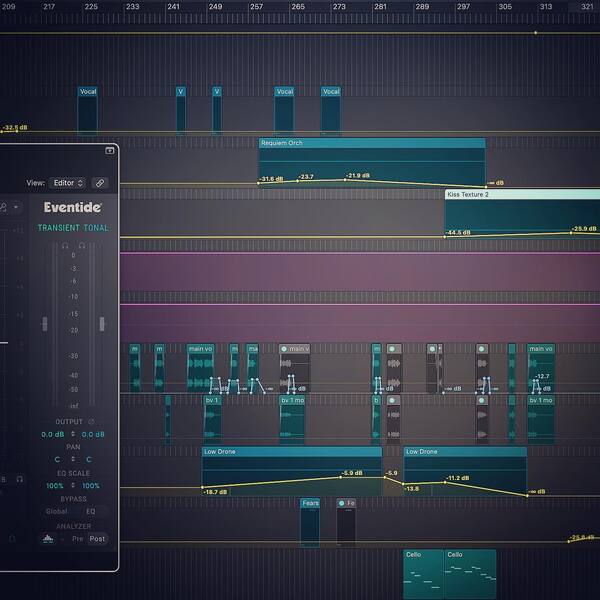600x600 pixels.
Task: Click the output link stepper arrows
Action: [x=73, y=434]
